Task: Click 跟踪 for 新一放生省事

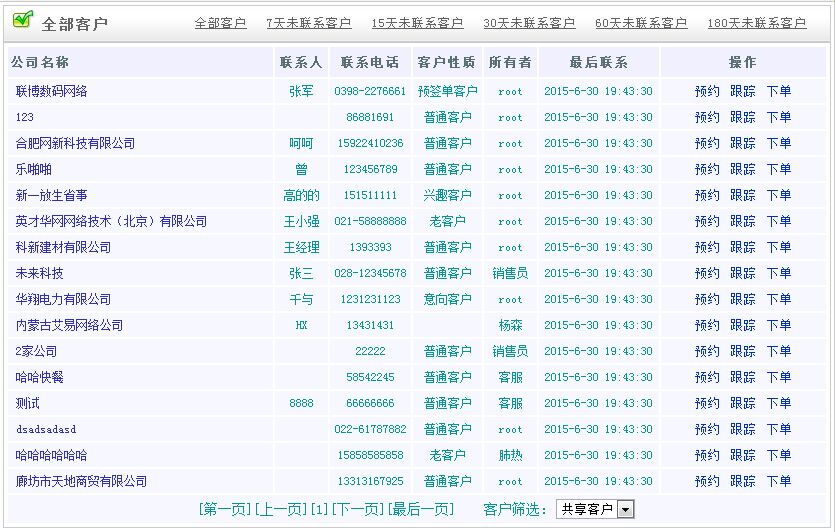Action: [x=743, y=195]
